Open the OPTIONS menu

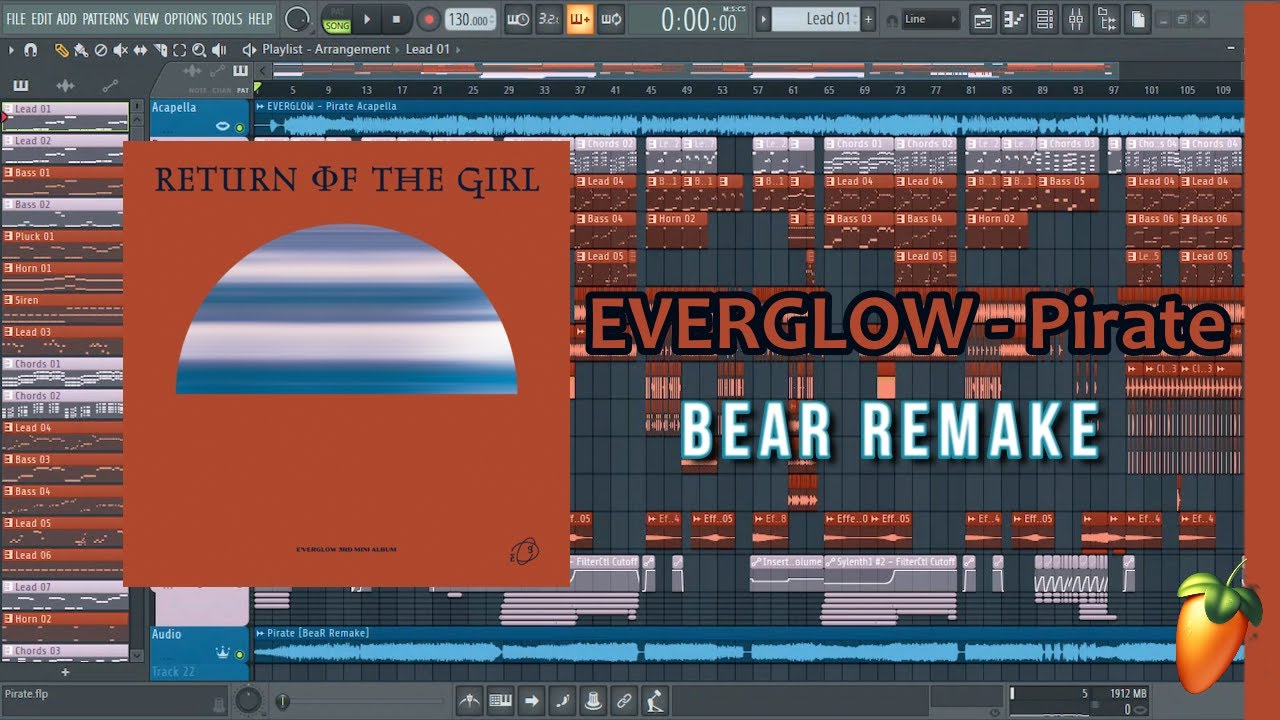tap(185, 19)
